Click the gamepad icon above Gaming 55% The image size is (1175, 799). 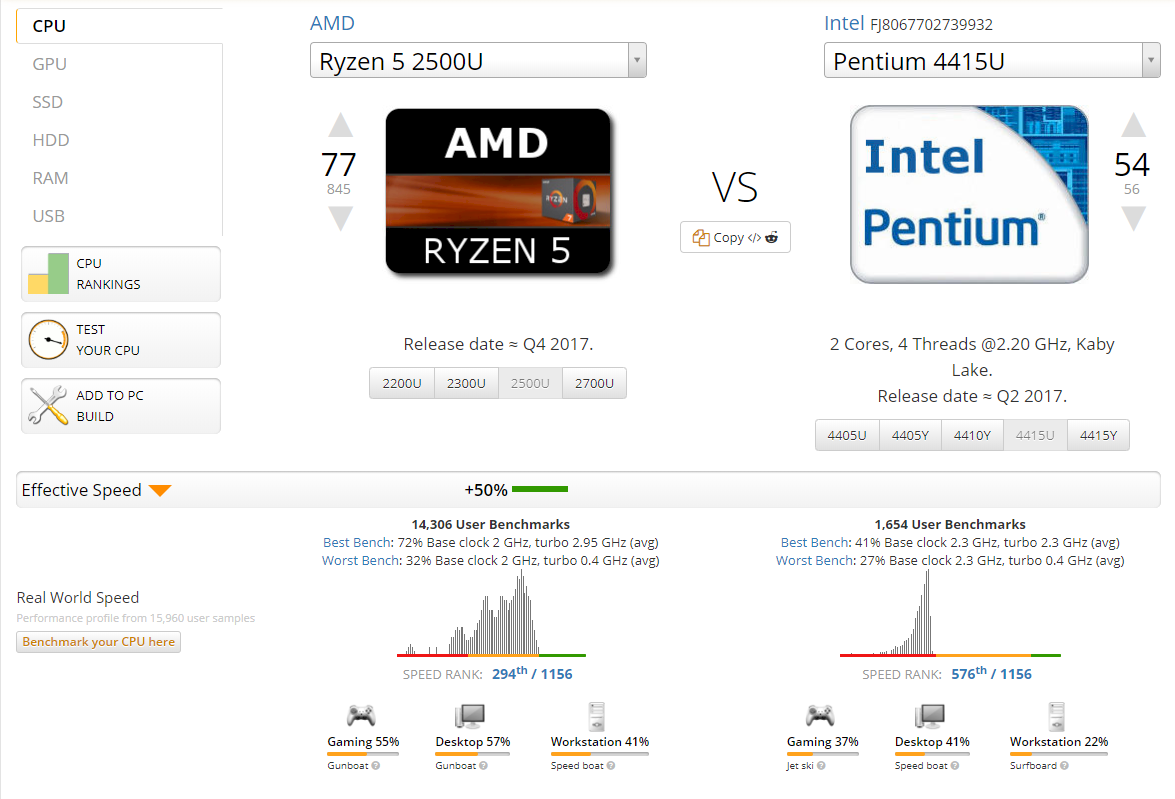361,715
